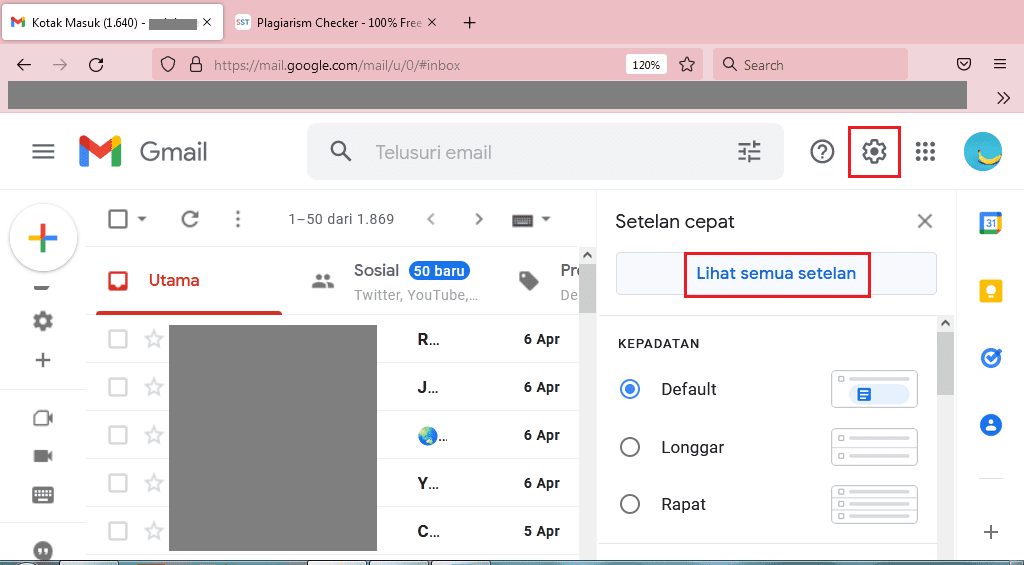The width and height of the screenshot is (1024, 565).
Task: Click the sidebar keyboard icon
Action: [x=43, y=494]
